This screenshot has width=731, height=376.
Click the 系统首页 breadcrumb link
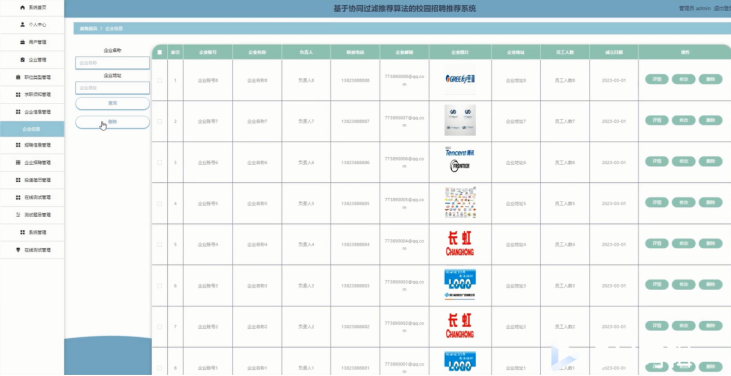coord(88,29)
